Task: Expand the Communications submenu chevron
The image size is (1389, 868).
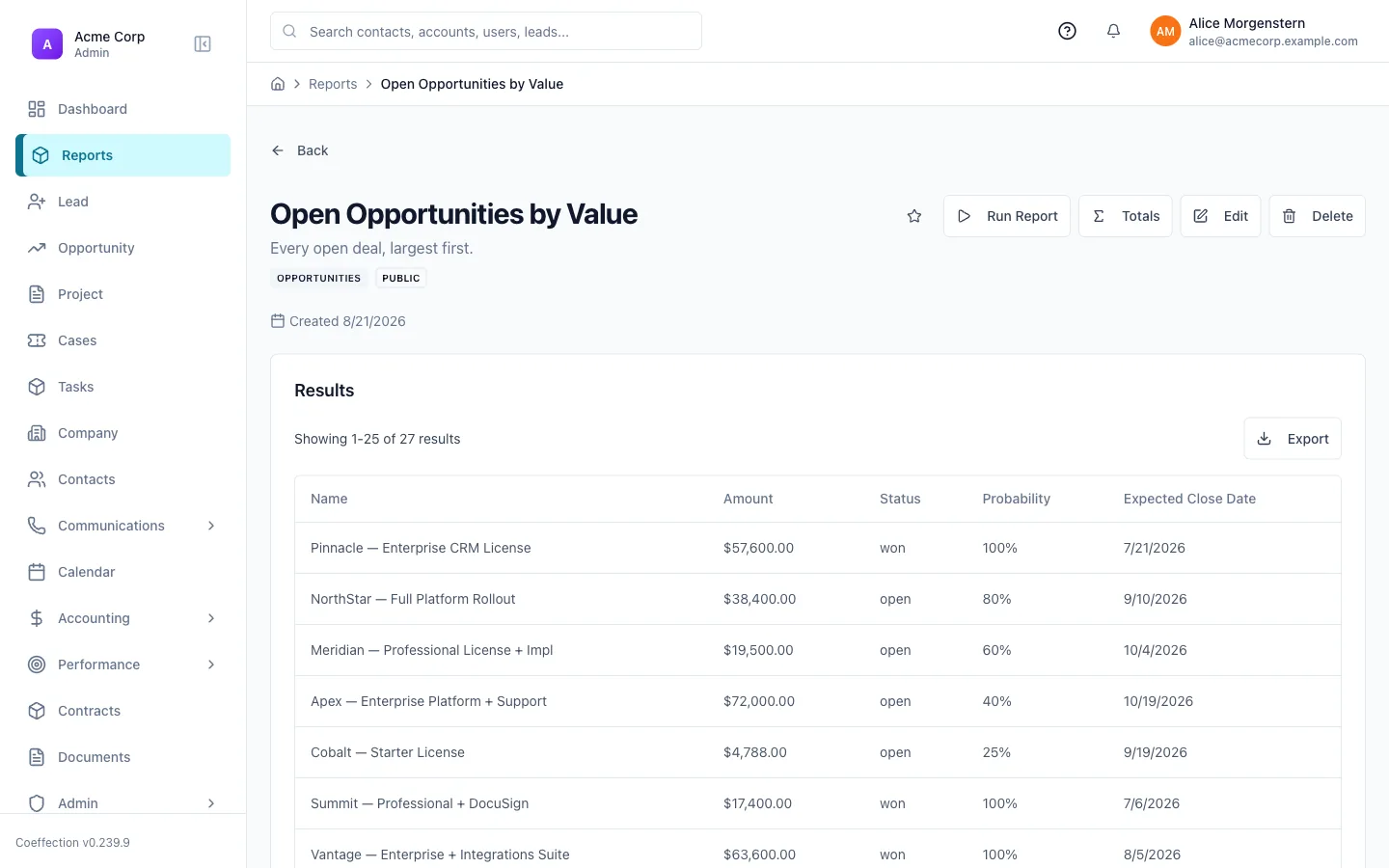Action: (x=211, y=526)
